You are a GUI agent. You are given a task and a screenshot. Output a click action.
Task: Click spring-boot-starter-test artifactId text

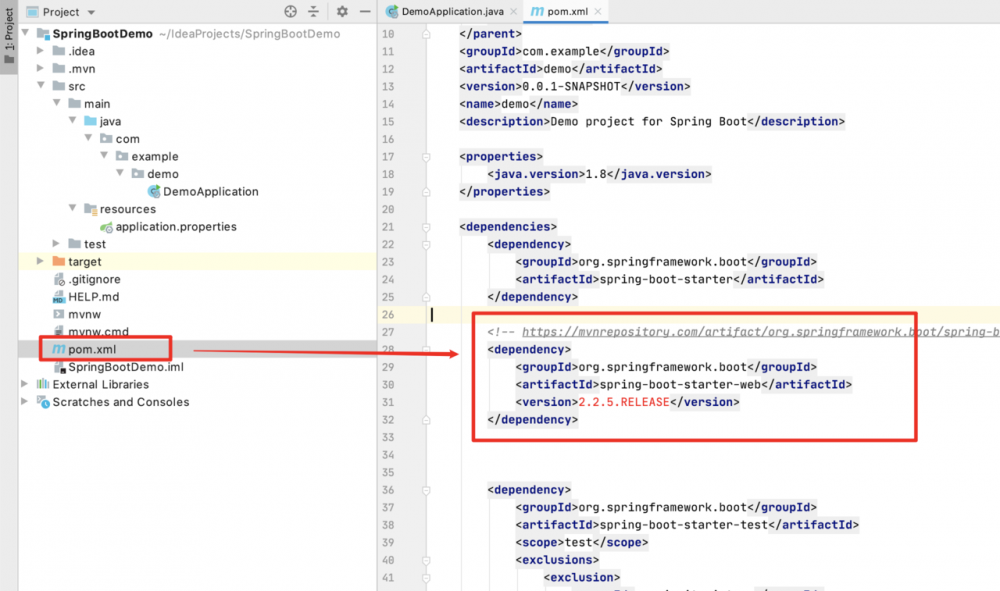coord(684,525)
